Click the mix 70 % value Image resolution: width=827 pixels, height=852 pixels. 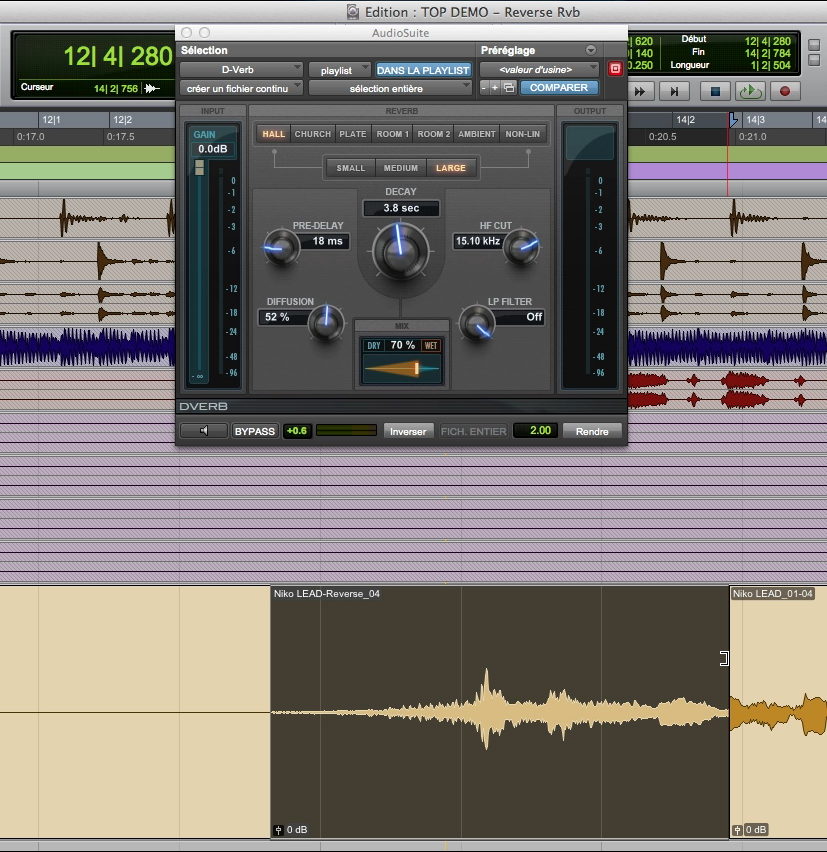[403, 345]
